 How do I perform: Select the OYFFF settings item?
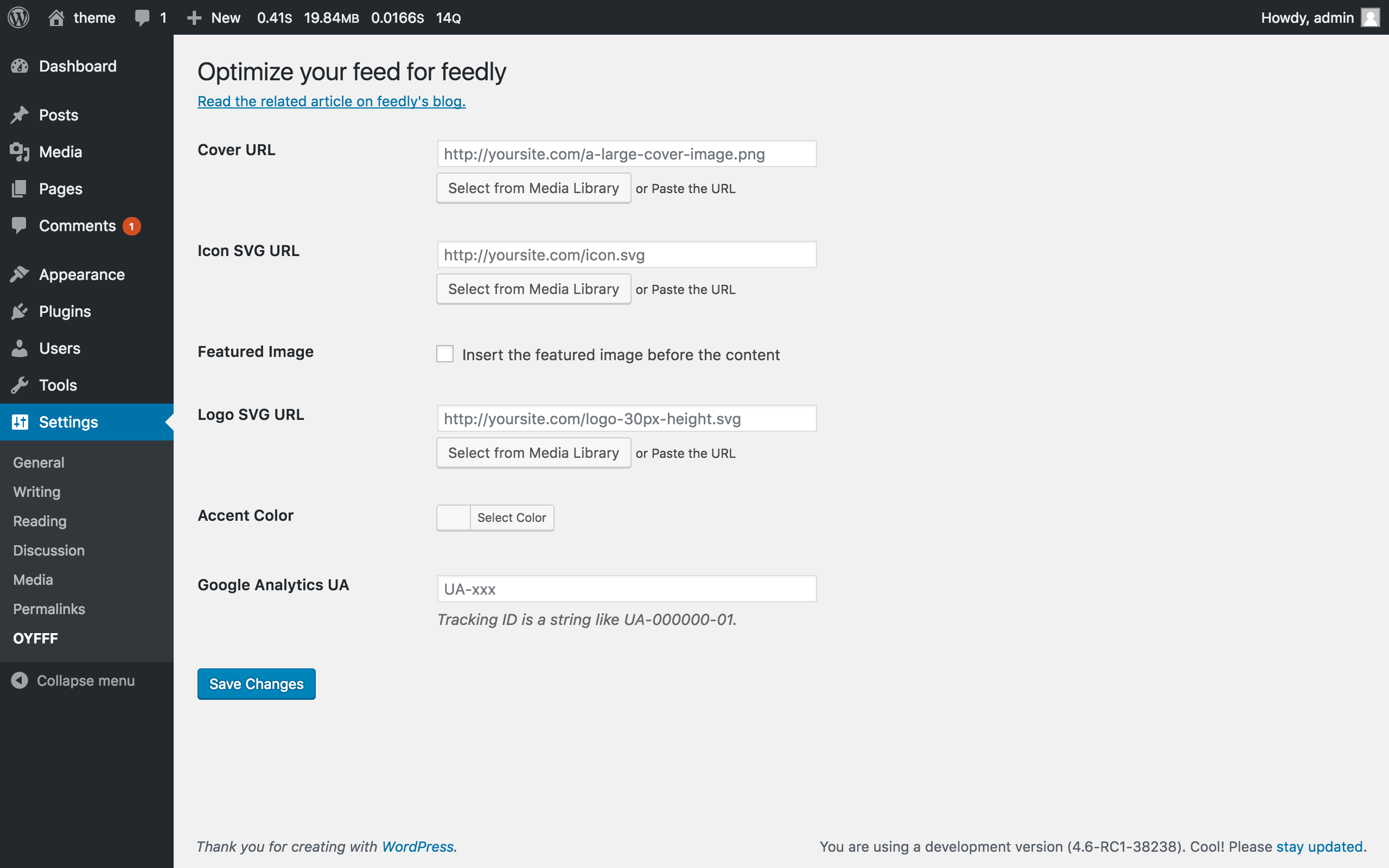(36, 639)
